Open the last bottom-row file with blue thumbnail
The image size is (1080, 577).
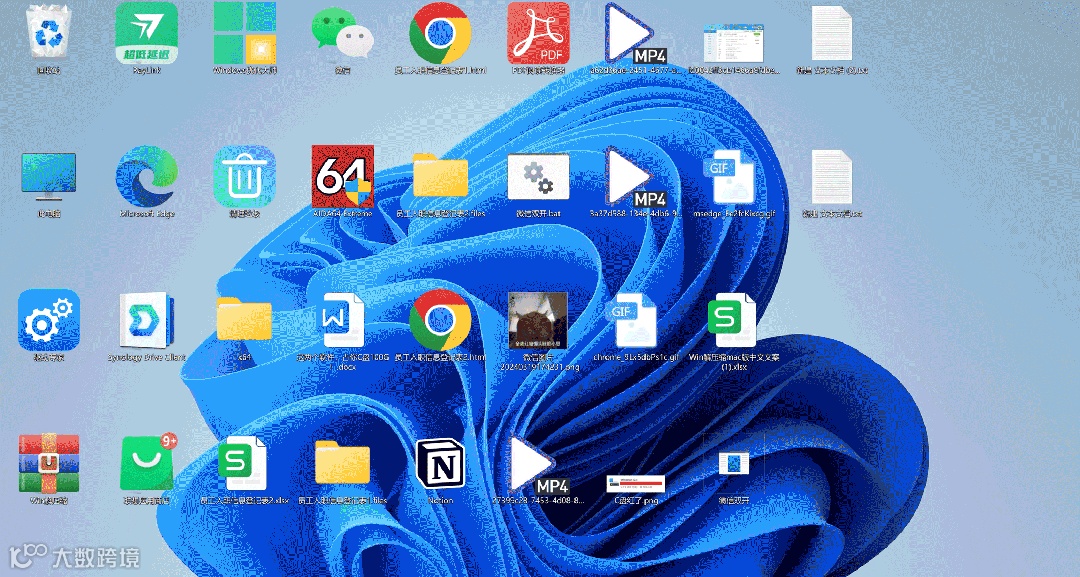(734, 463)
